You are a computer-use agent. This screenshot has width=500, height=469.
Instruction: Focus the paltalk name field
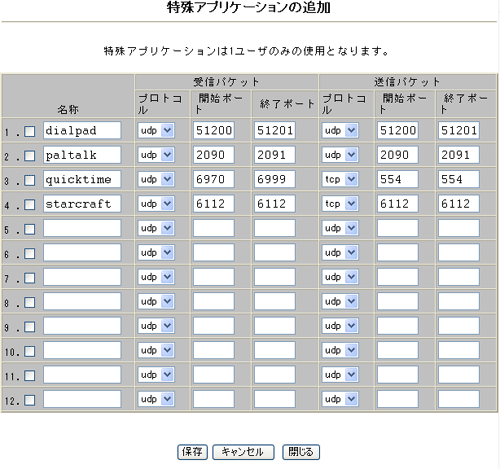tap(82, 155)
